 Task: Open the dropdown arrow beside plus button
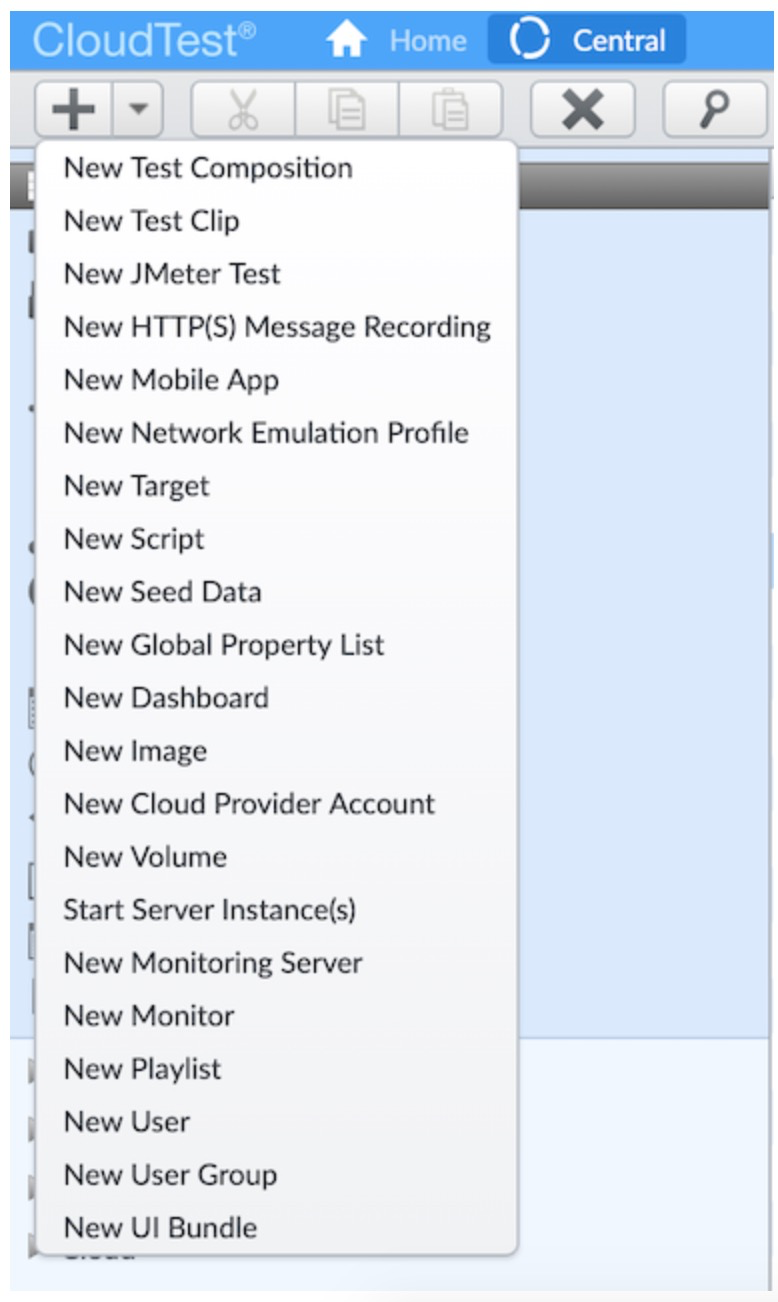(138, 111)
